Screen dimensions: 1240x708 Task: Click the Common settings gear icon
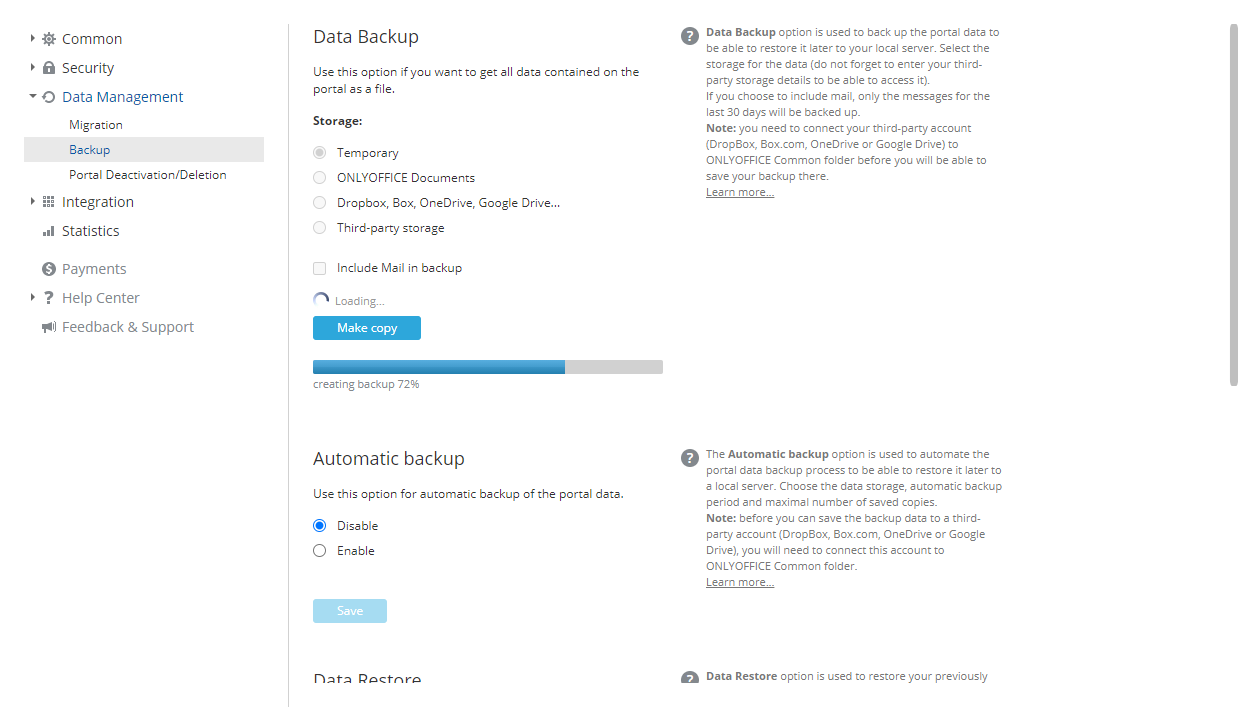(47, 38)
